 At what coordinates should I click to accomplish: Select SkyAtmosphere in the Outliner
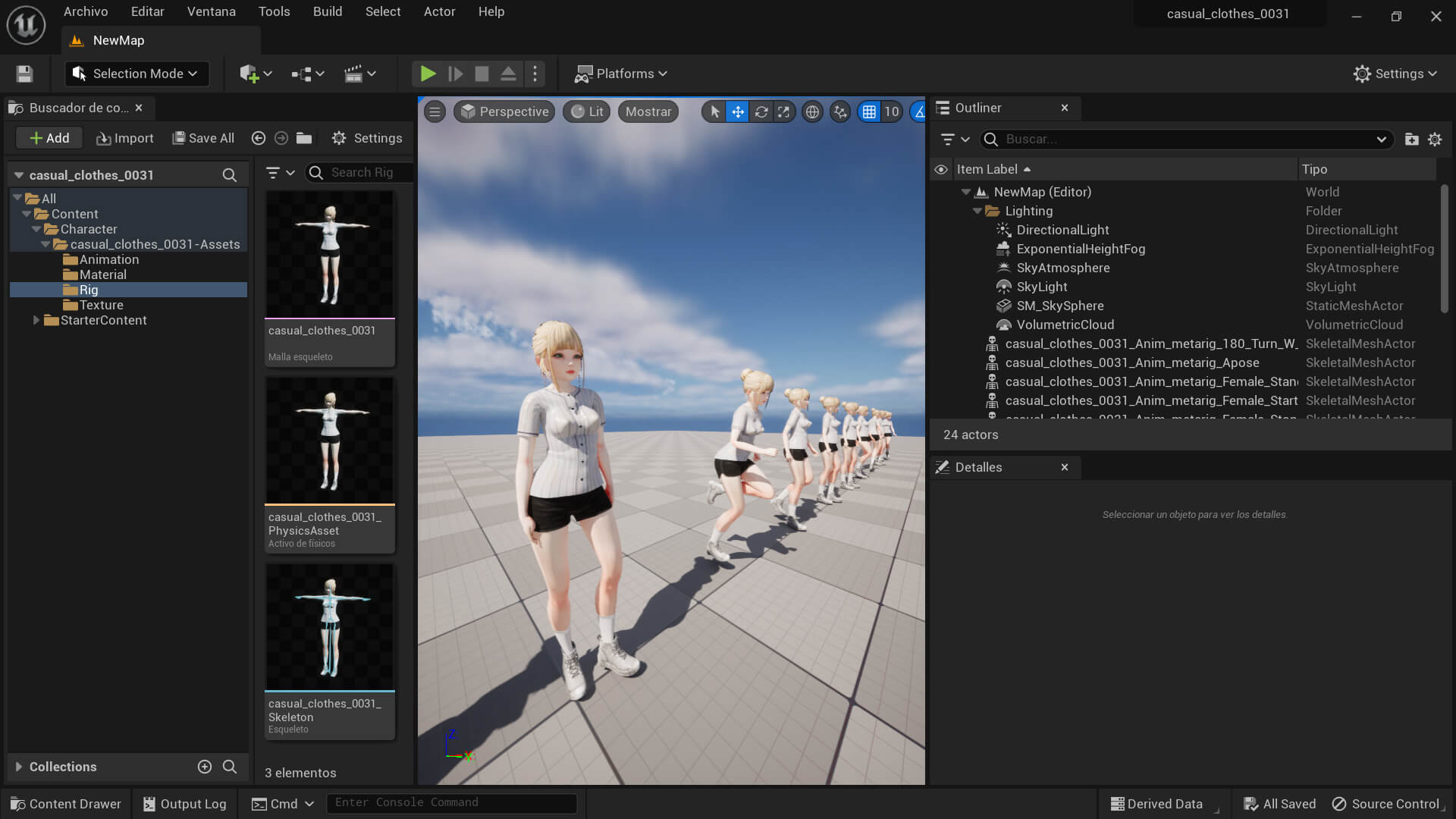coord(1063,268)
